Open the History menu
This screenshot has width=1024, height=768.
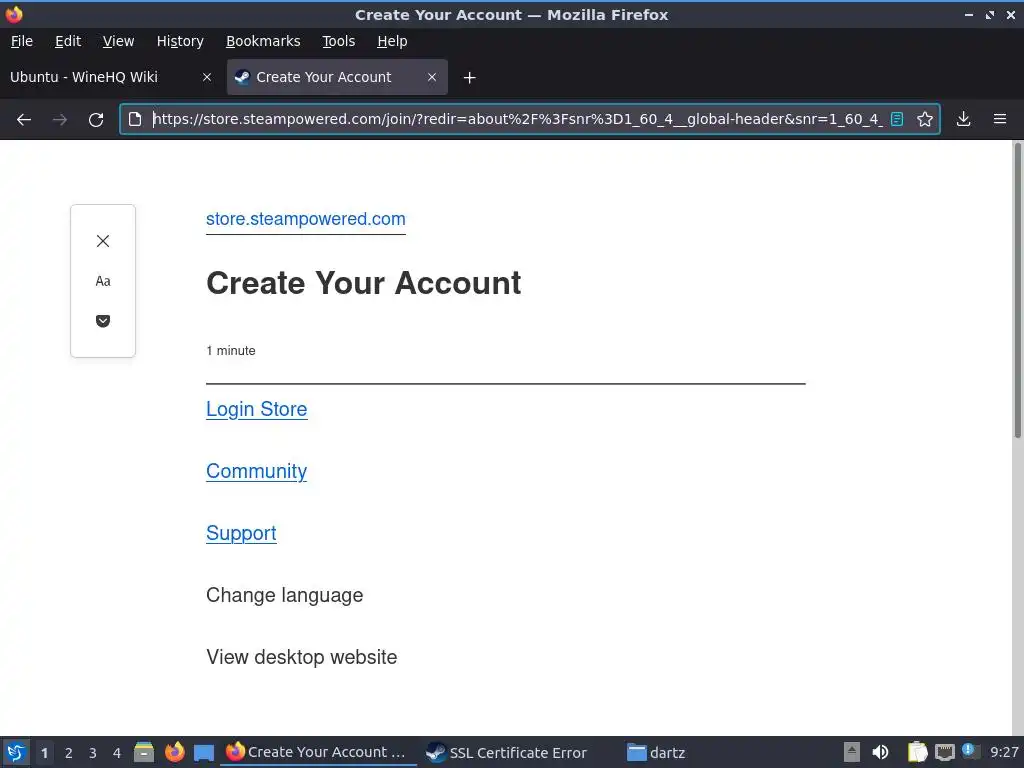180,41
